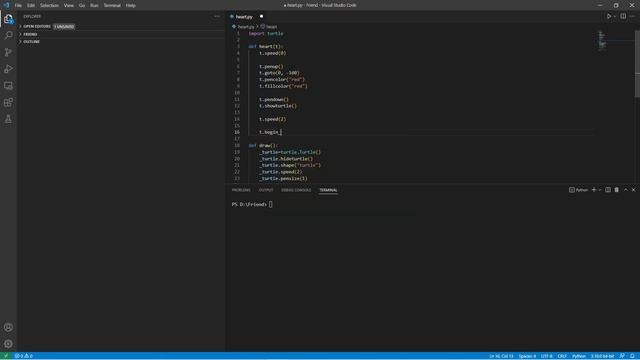Maximize the panel with chevron up
Screen dimensions: 640x360
pos(626,190)
